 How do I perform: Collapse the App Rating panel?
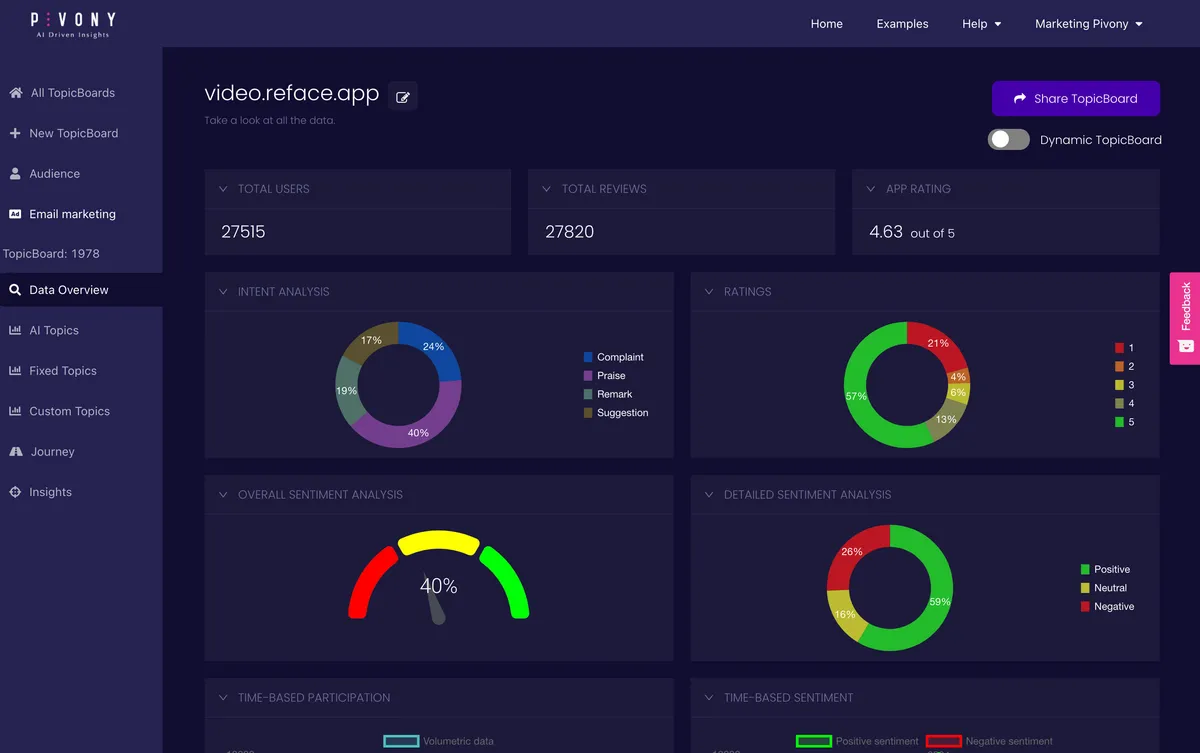click(x=870, y=189)
